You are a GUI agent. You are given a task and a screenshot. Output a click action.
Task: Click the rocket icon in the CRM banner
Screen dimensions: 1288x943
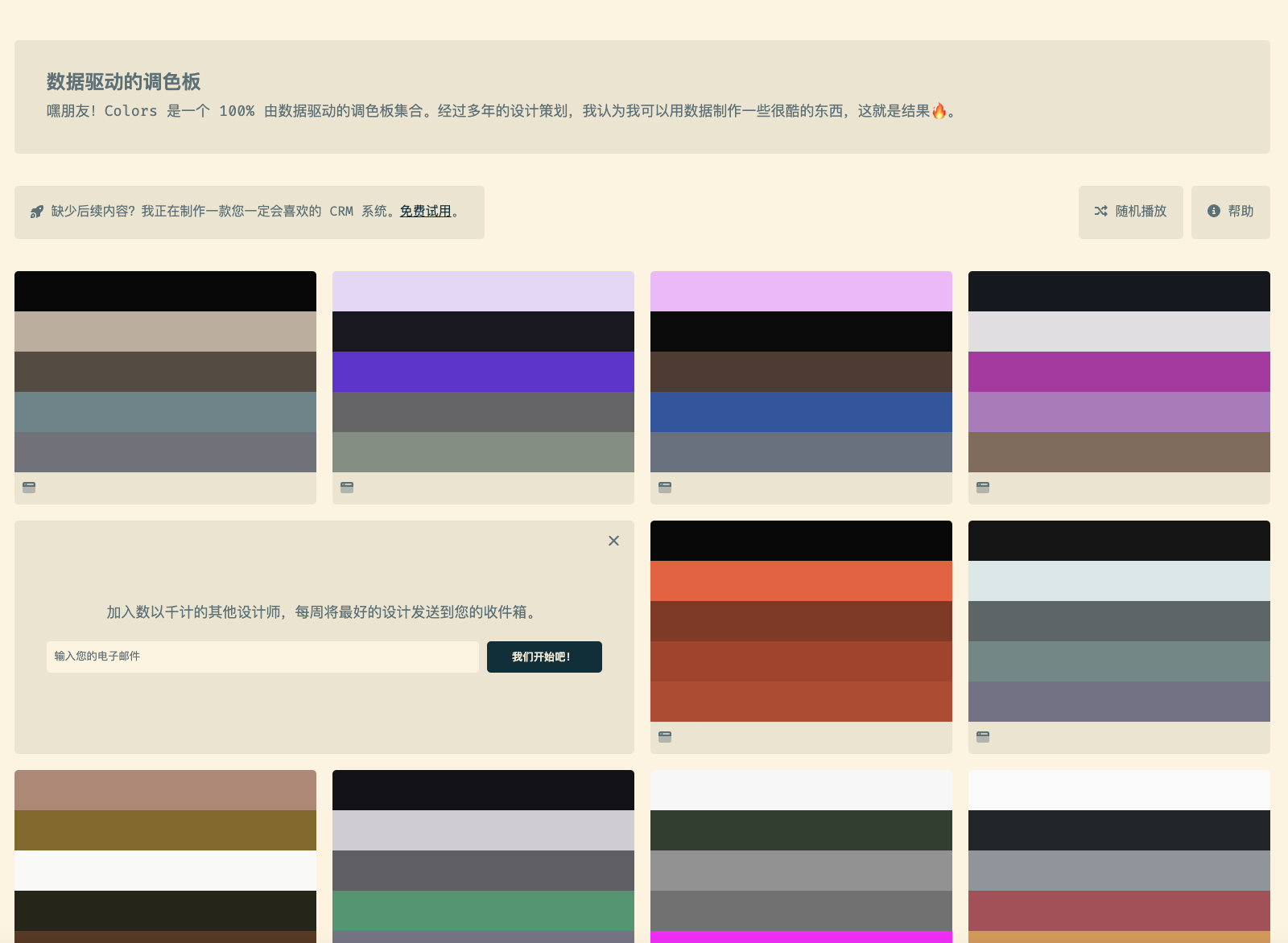[x=37, y=212]
